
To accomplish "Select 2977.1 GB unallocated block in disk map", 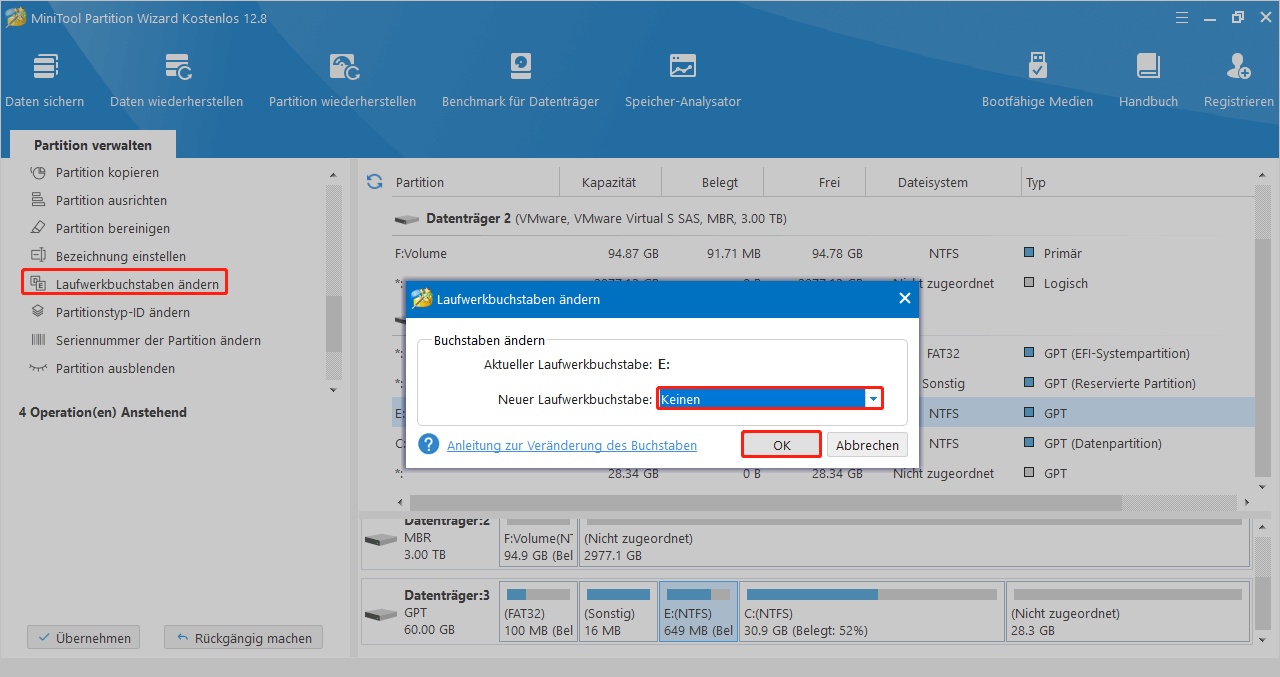I will coord(914,543).
